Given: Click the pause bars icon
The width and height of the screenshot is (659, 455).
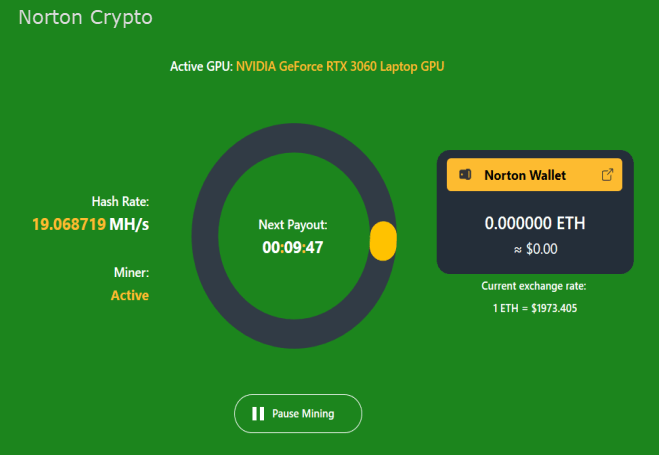Looking at the screenshot, I should [258, 413].
